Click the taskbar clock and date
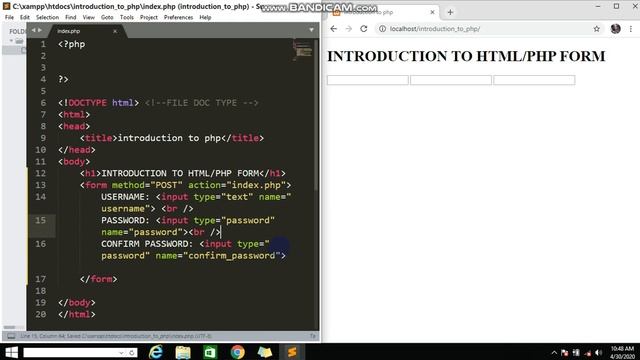The height and width of the screenshot is (360, 640). (x=622, y=352)
